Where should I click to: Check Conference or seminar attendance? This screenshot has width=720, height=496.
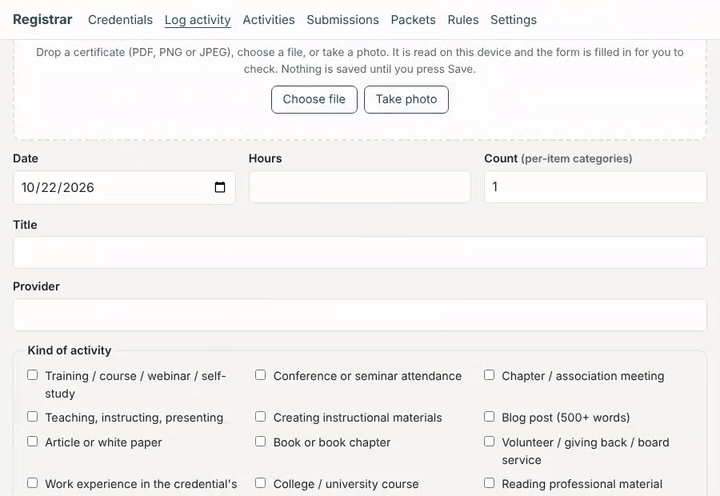click(x=260, y=375)
